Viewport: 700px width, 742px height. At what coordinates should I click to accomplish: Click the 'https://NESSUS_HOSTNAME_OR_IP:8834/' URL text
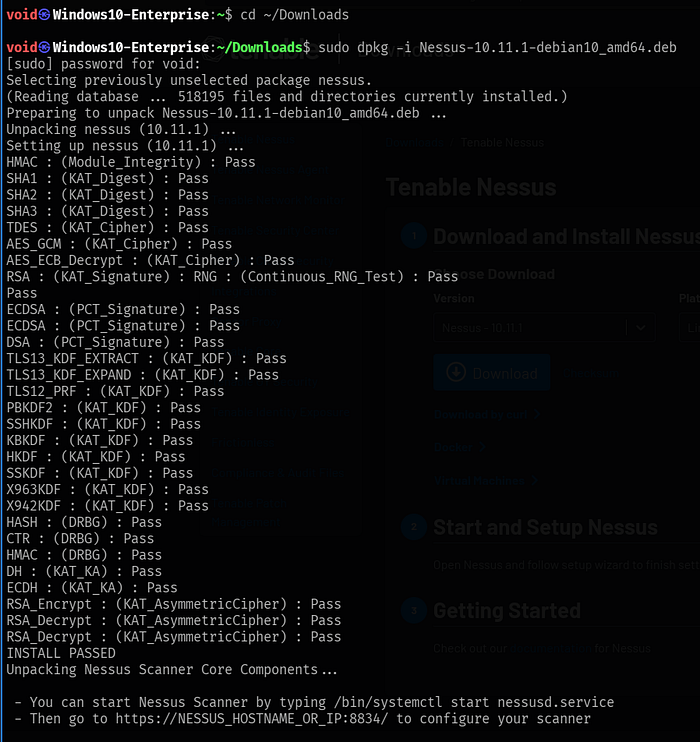pos(252,719)
